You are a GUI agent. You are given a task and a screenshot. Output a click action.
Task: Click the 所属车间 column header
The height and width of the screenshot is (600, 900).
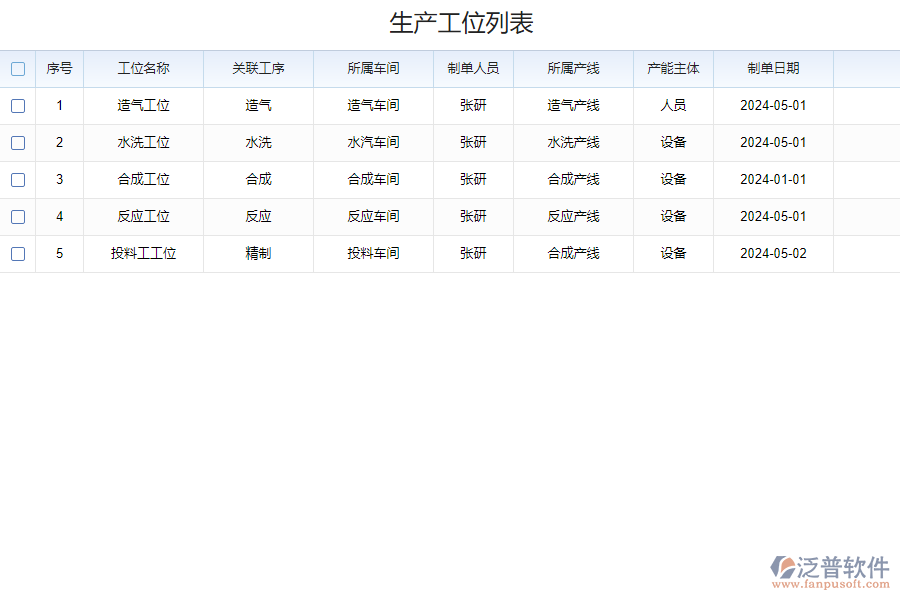[373, 68]
